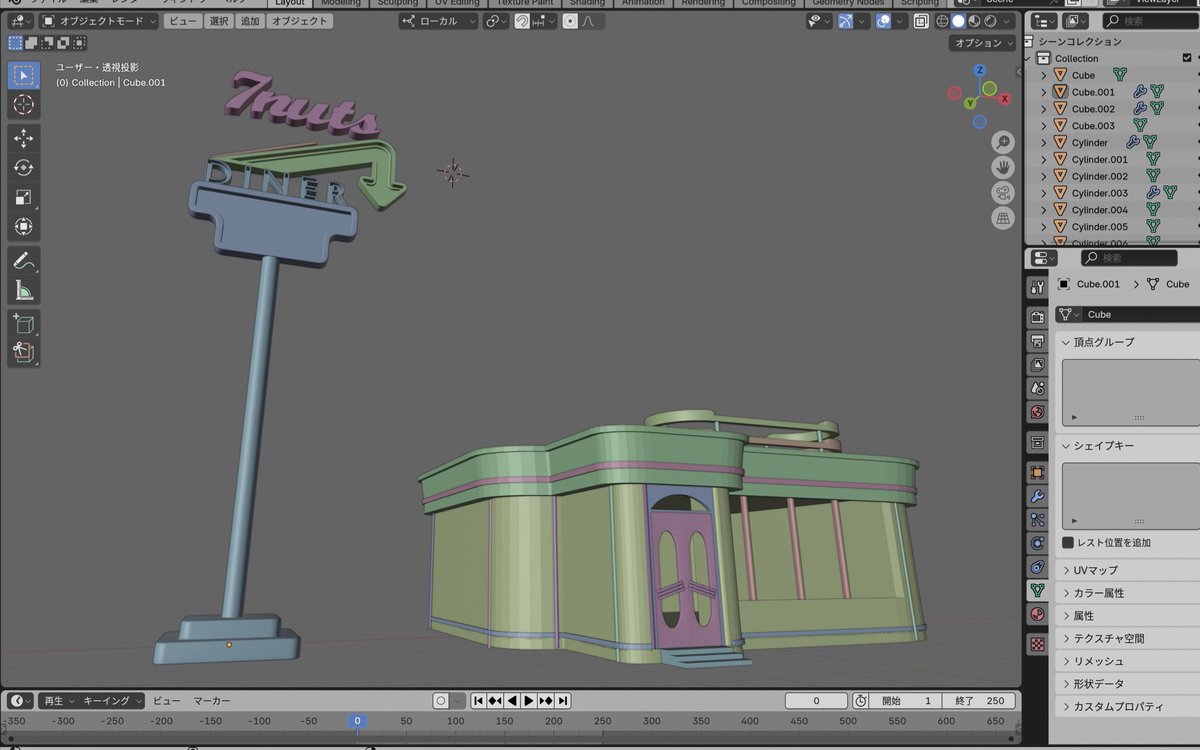Screen dimensions: 1200x750
Task: Enable proportional editing
Action: 570,21
